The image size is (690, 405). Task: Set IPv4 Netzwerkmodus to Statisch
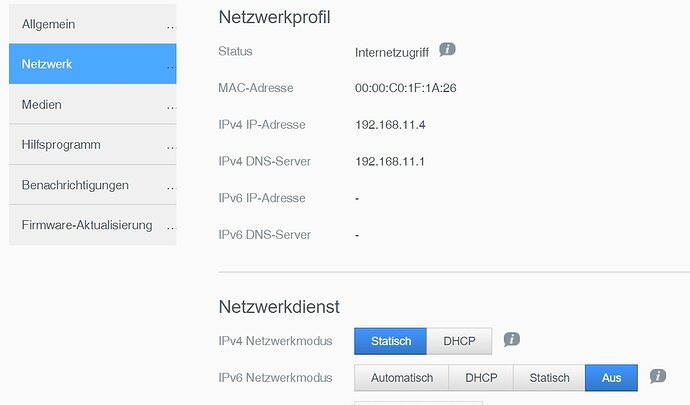[x=391, y=341]
